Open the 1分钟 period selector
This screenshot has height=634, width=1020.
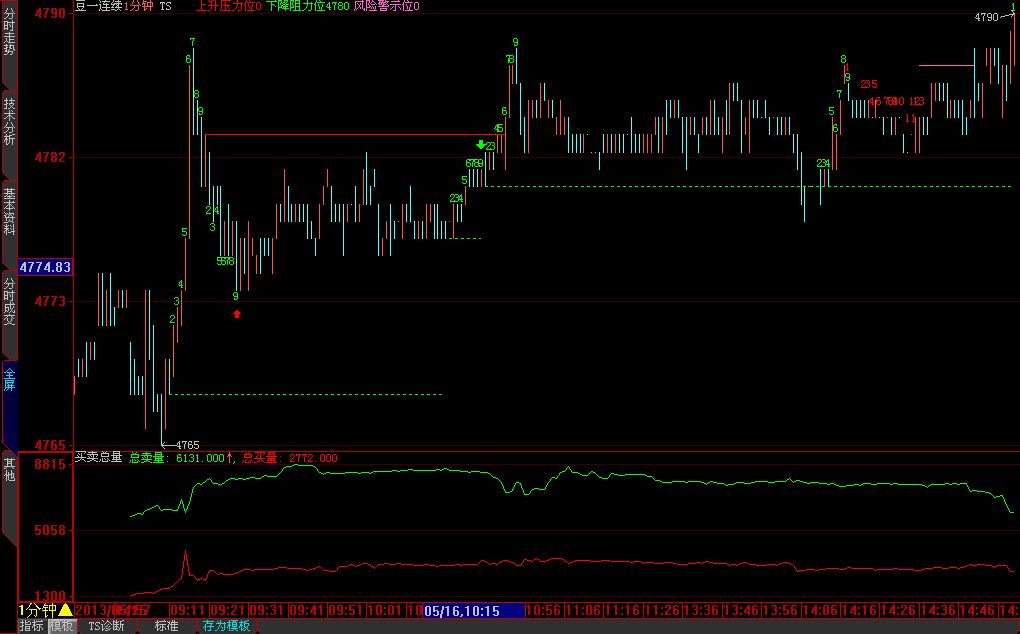coord(37,610)
